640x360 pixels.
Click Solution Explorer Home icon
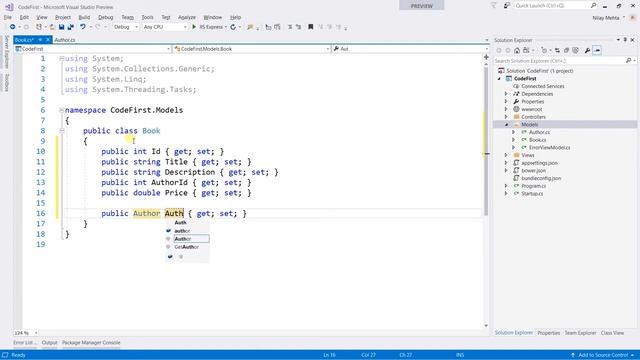(517, 50)
